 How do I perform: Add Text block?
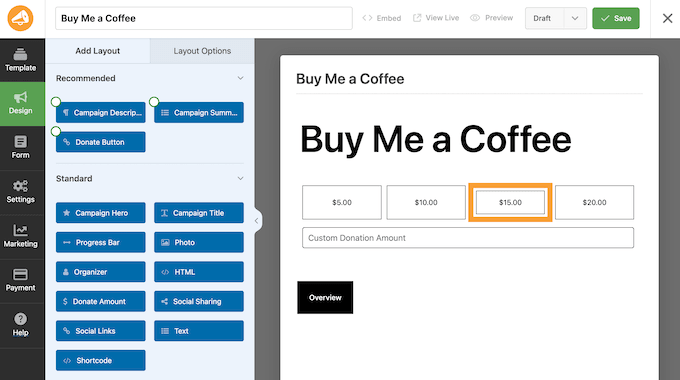[x=199, y=331]
